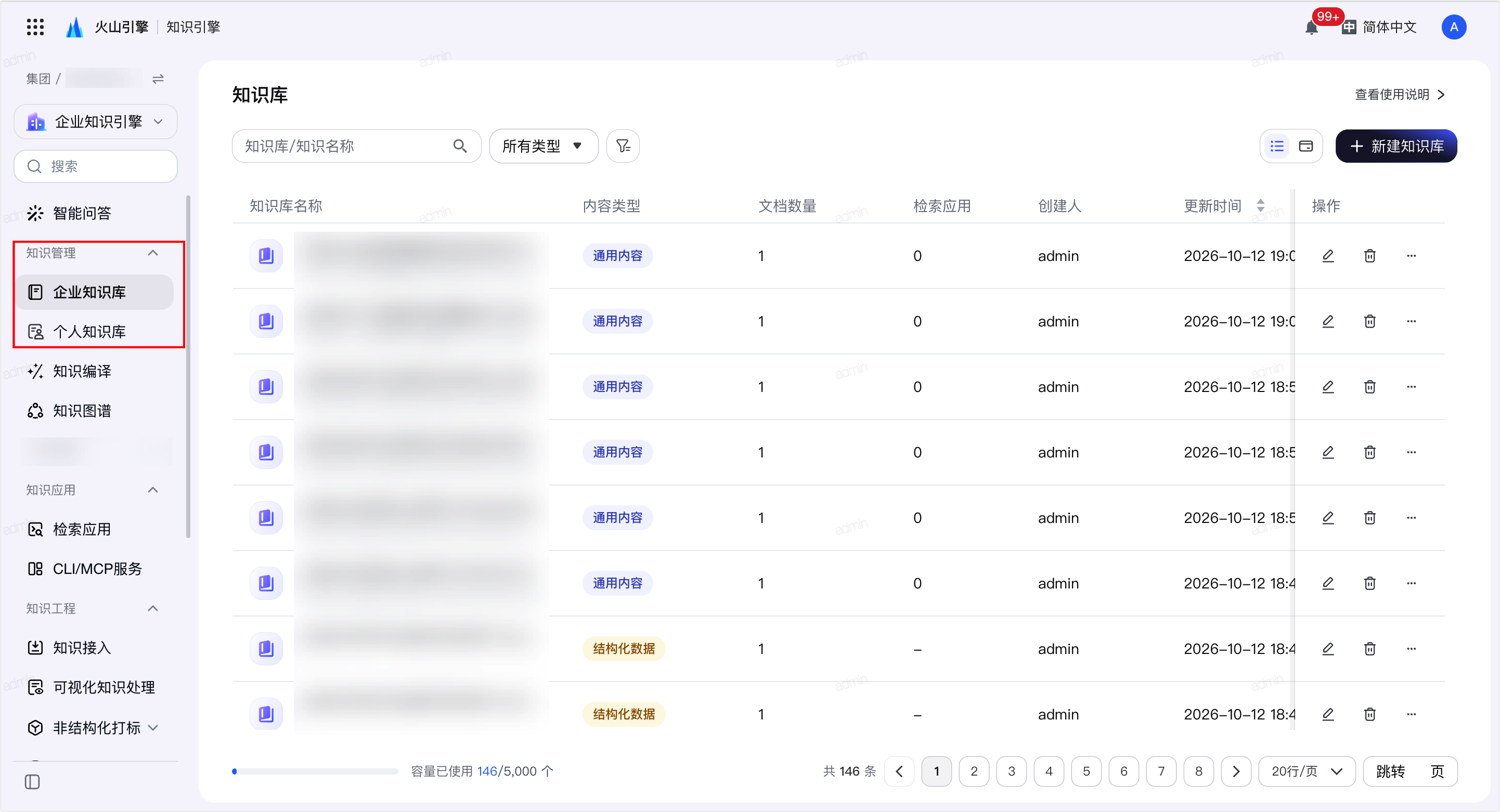This screenshot has height=812, width=1500.
Task: Open the app launcher grid icon
Action: pos(35,27)
